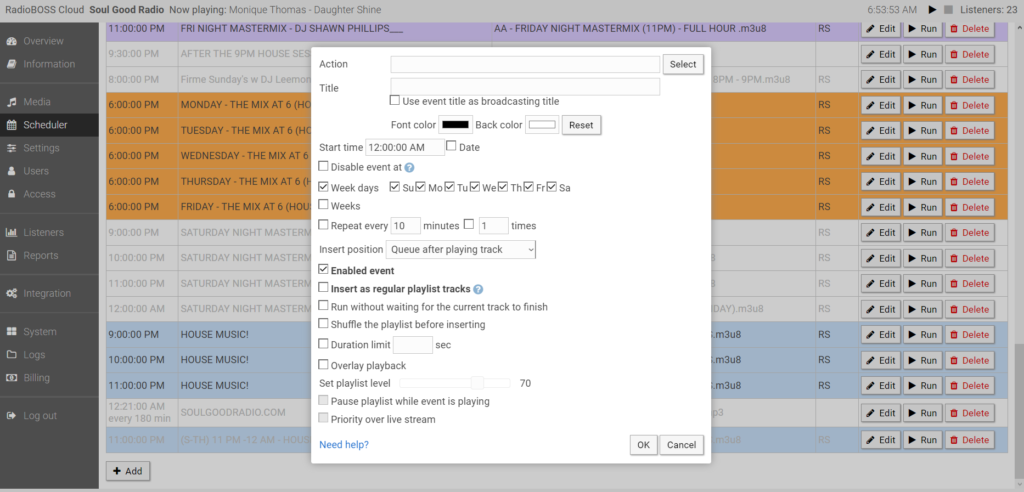Toggle Overlay playback checkbox

(323, 365)
